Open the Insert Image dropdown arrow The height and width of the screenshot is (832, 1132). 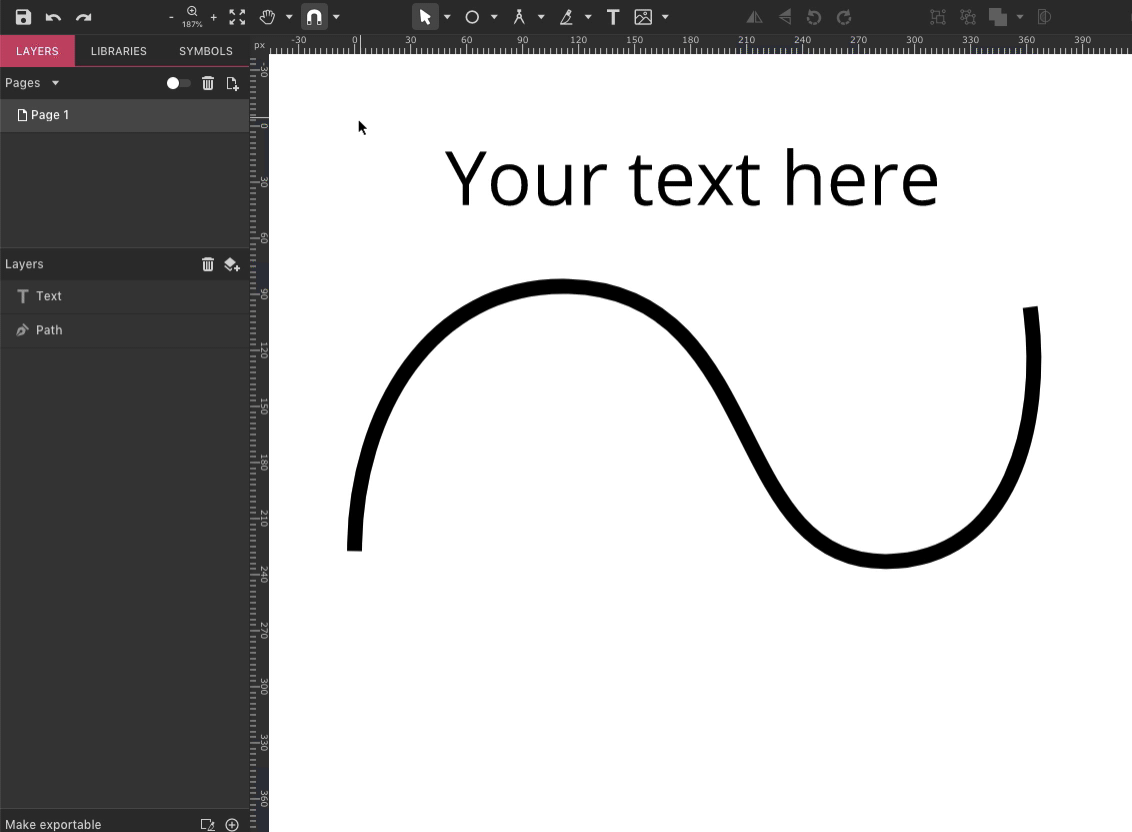pyautogui.click(x=665, y=17)
